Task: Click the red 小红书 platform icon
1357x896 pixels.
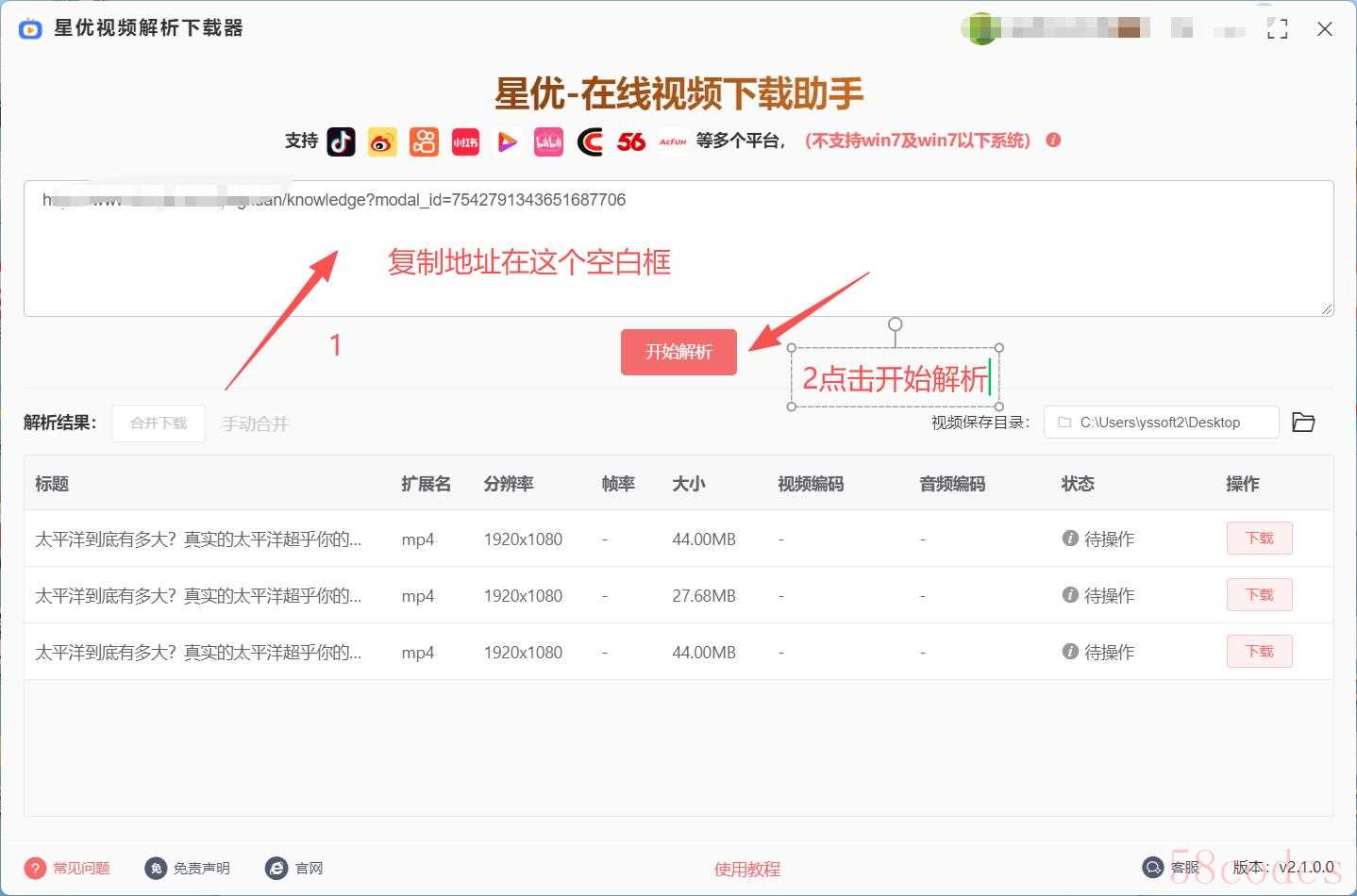Action: pos(465,141)
